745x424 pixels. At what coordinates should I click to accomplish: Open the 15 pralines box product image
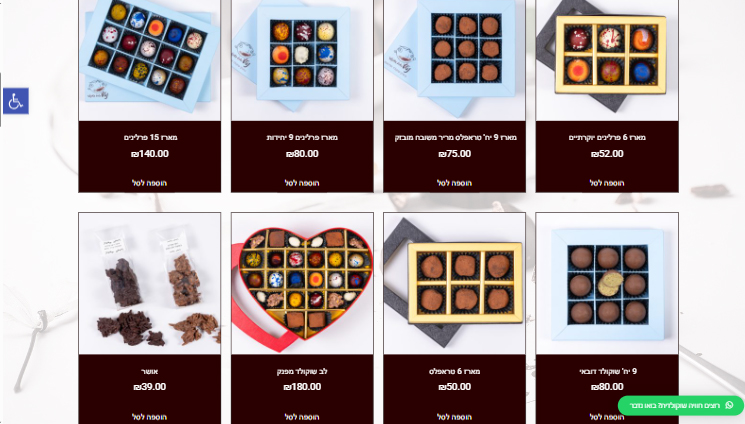pyautogui.click(x=150, y=60)
